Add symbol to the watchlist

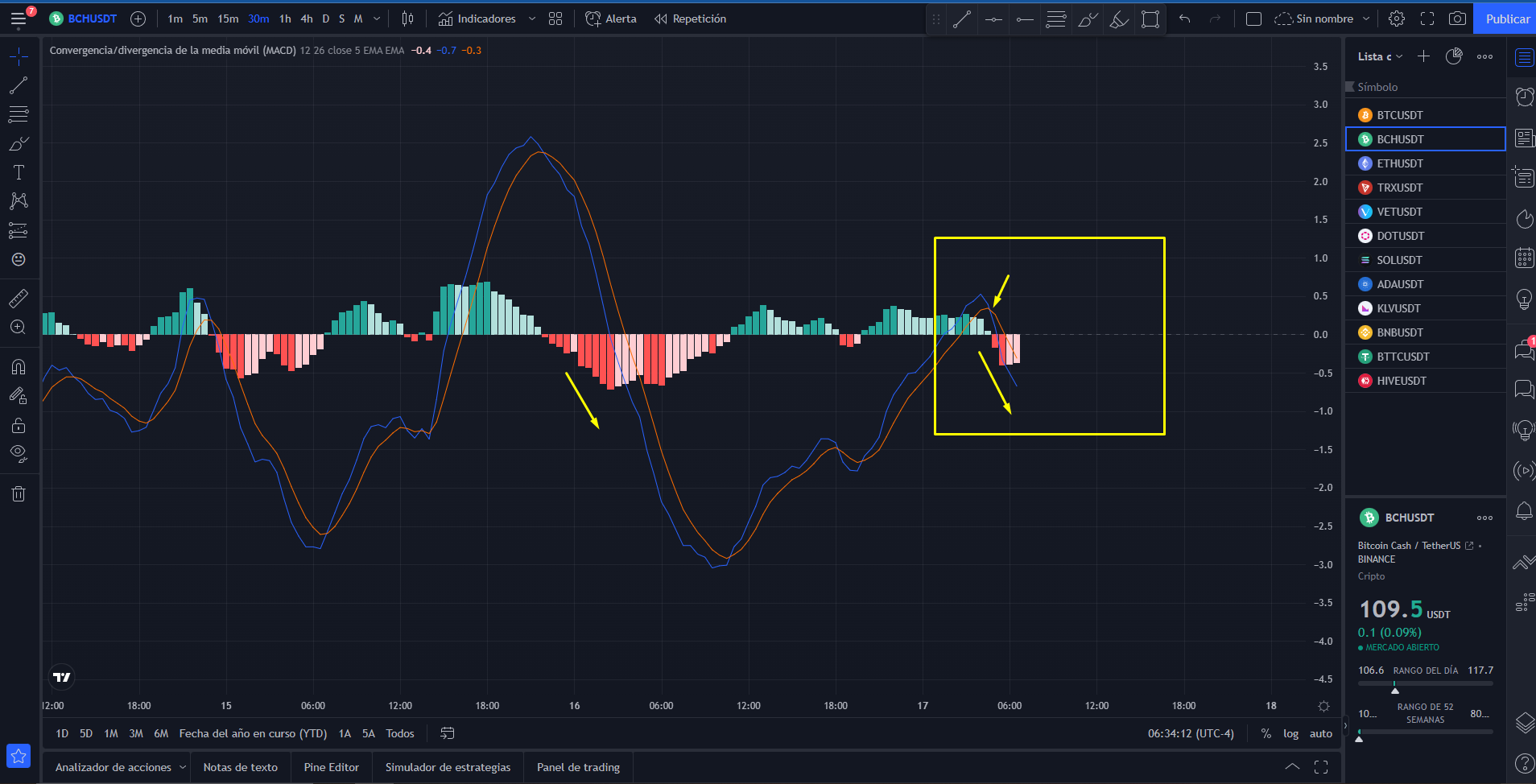[1424, 56]
